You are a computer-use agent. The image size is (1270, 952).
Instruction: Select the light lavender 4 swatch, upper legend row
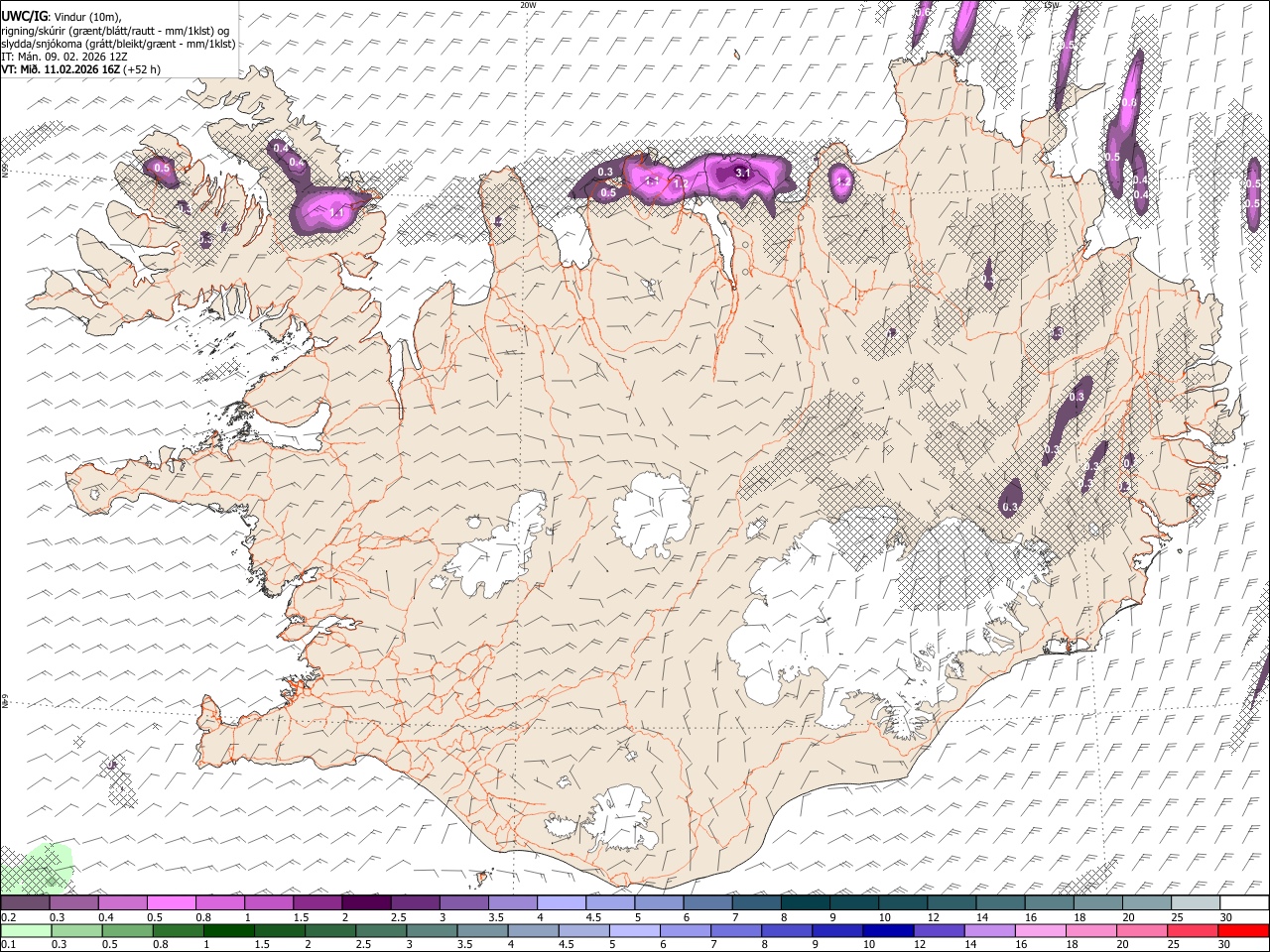(561, 903)
